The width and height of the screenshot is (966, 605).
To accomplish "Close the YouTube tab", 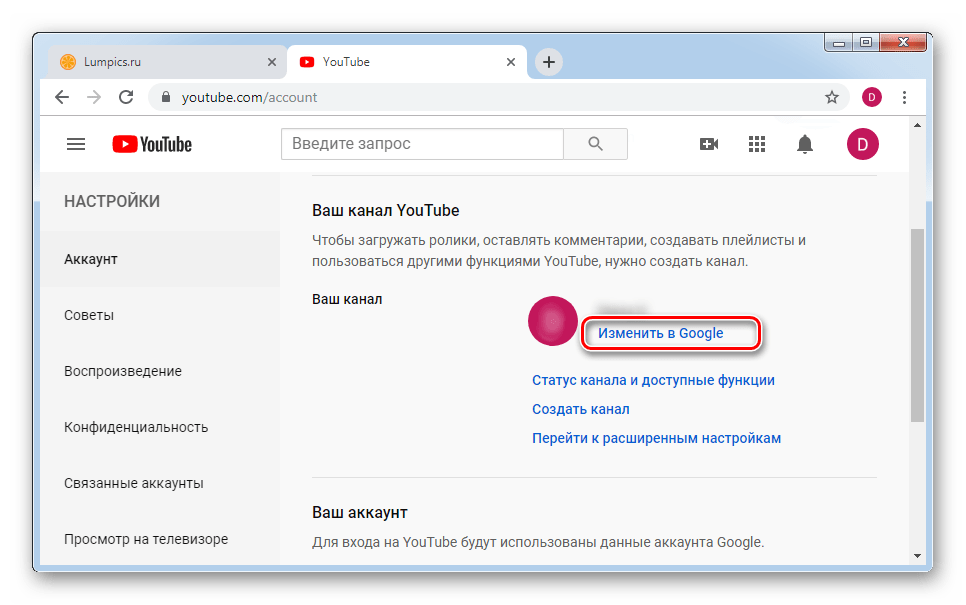I will pos(511,62).
